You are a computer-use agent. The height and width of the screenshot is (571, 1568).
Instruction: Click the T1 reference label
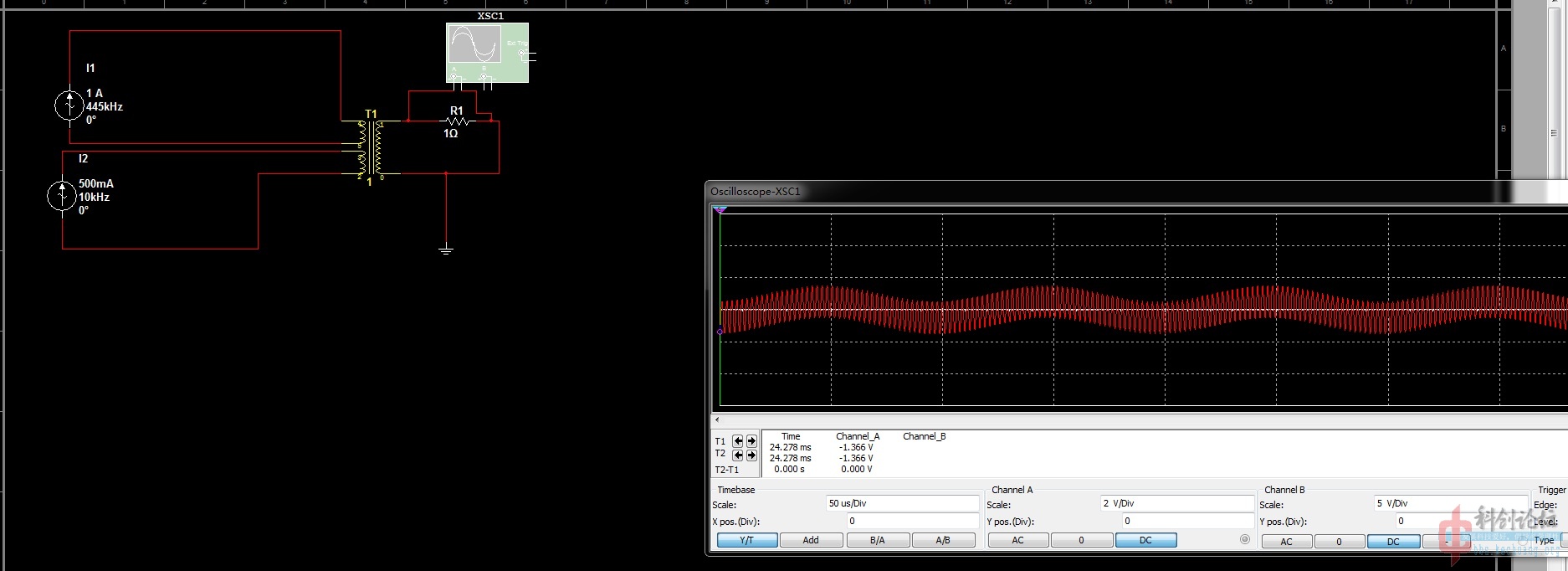pyautogui.click(x=371, y=114)
